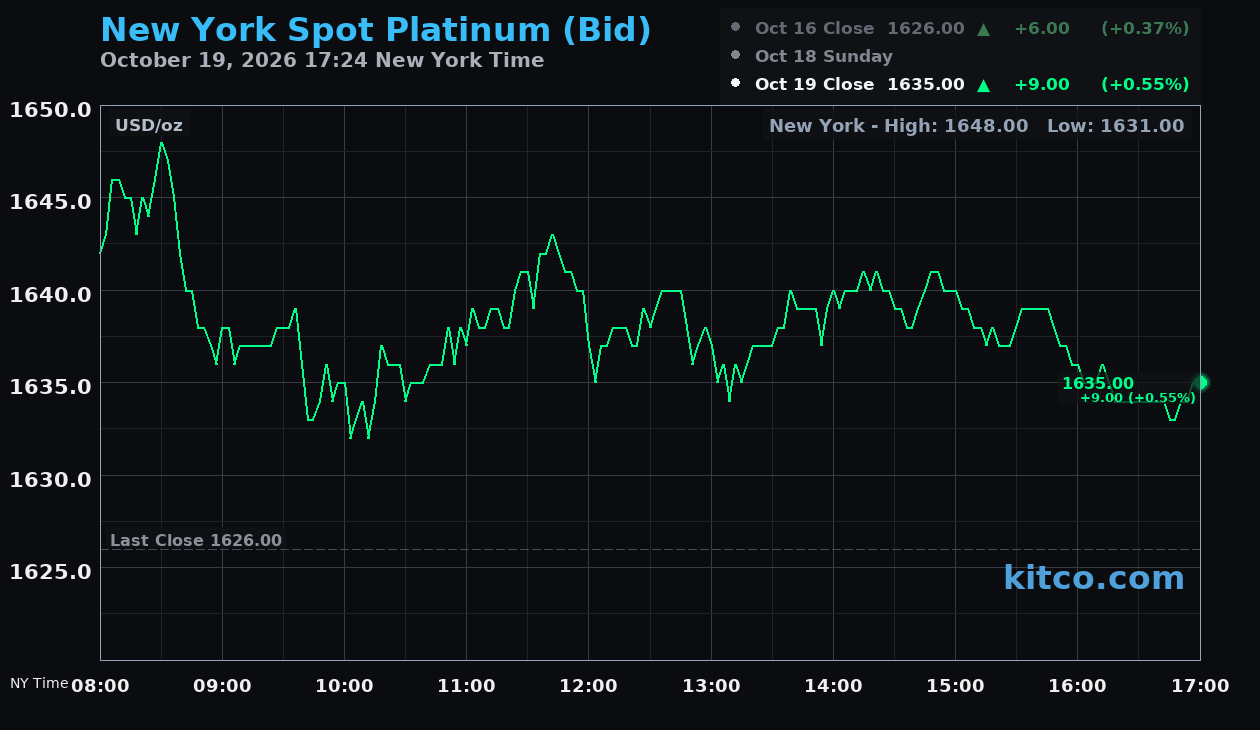Viewport: 1260px width, 730px height.
Task: Click the 1635.0 y-axis label
Action: (51, 387)
